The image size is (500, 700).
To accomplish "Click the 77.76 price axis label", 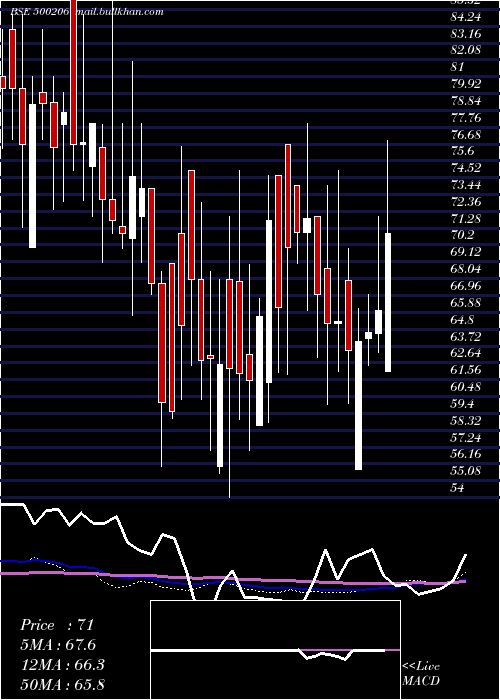I will (466, 118).
